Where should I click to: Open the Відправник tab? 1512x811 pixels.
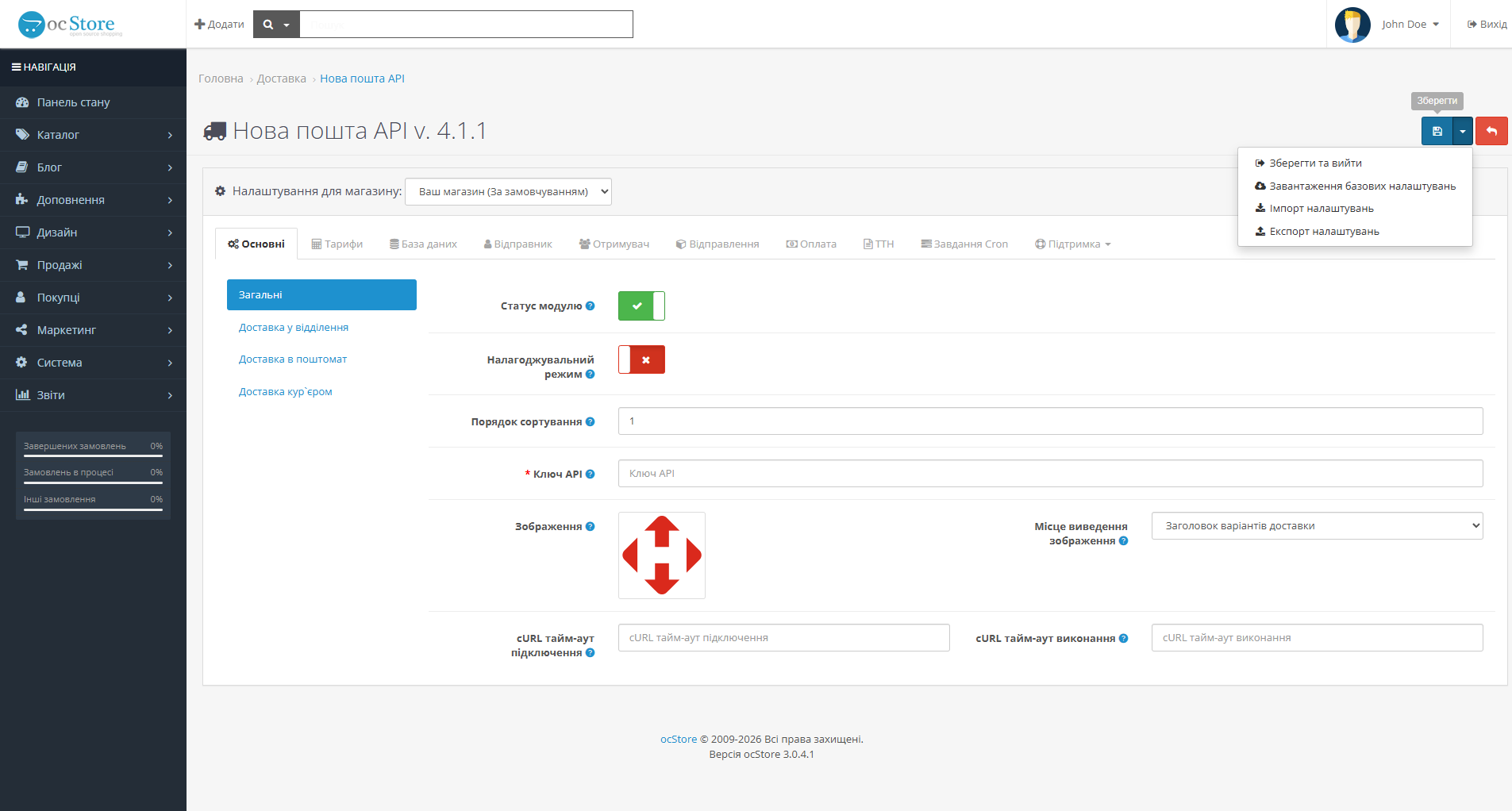517,244
